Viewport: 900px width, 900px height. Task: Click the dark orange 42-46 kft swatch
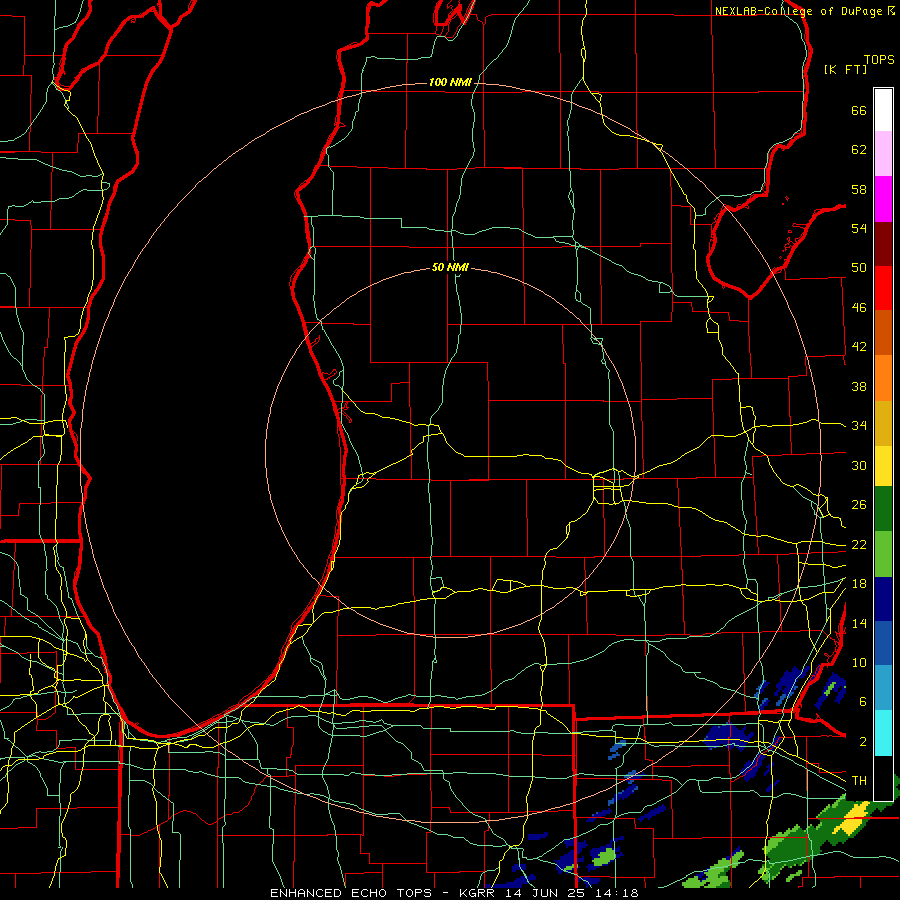click(883, 333)
